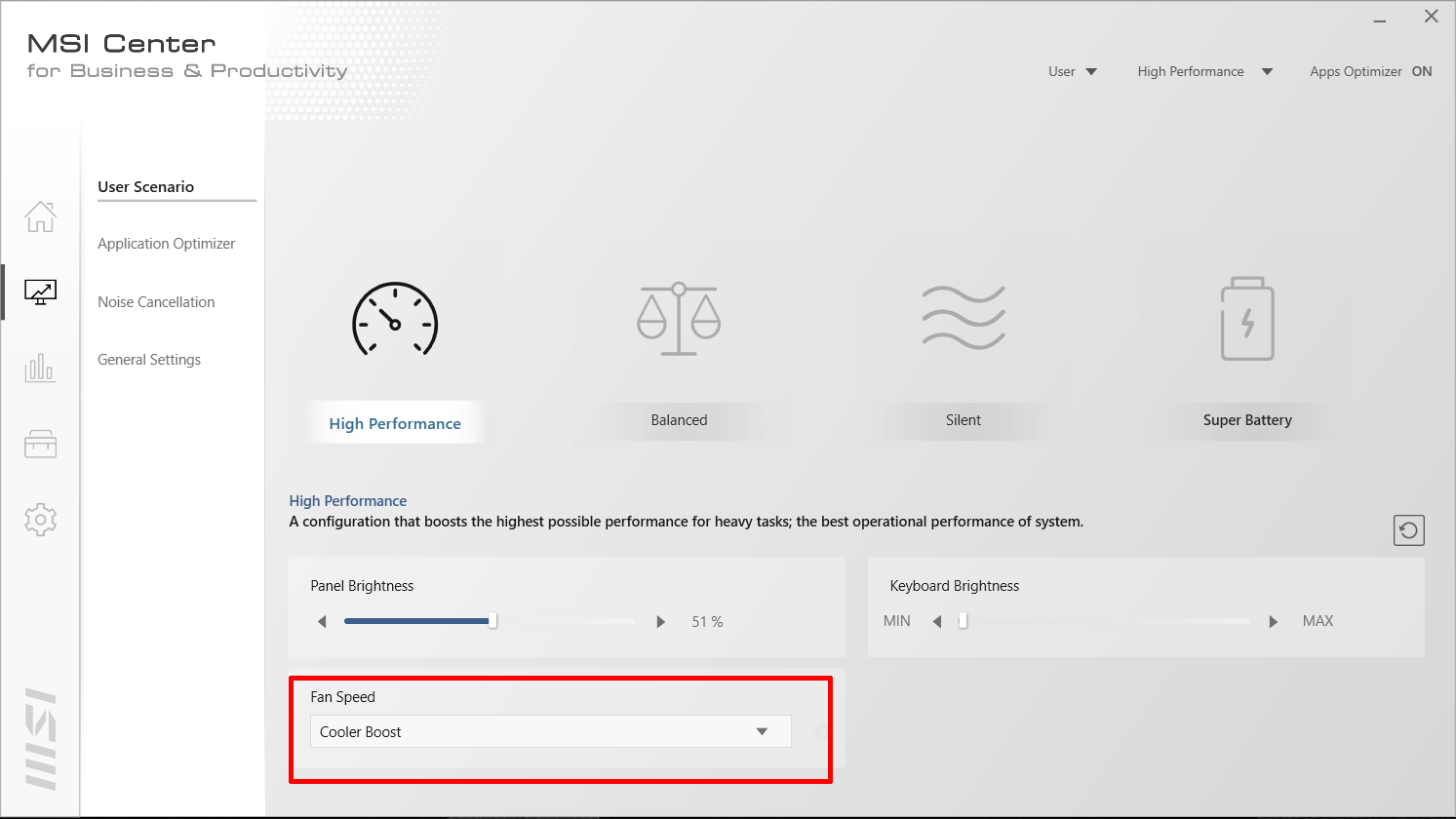Click the Panel Brightness slider handle
The height and width of the screenshot is (819, 1456).
click(492, 621)
